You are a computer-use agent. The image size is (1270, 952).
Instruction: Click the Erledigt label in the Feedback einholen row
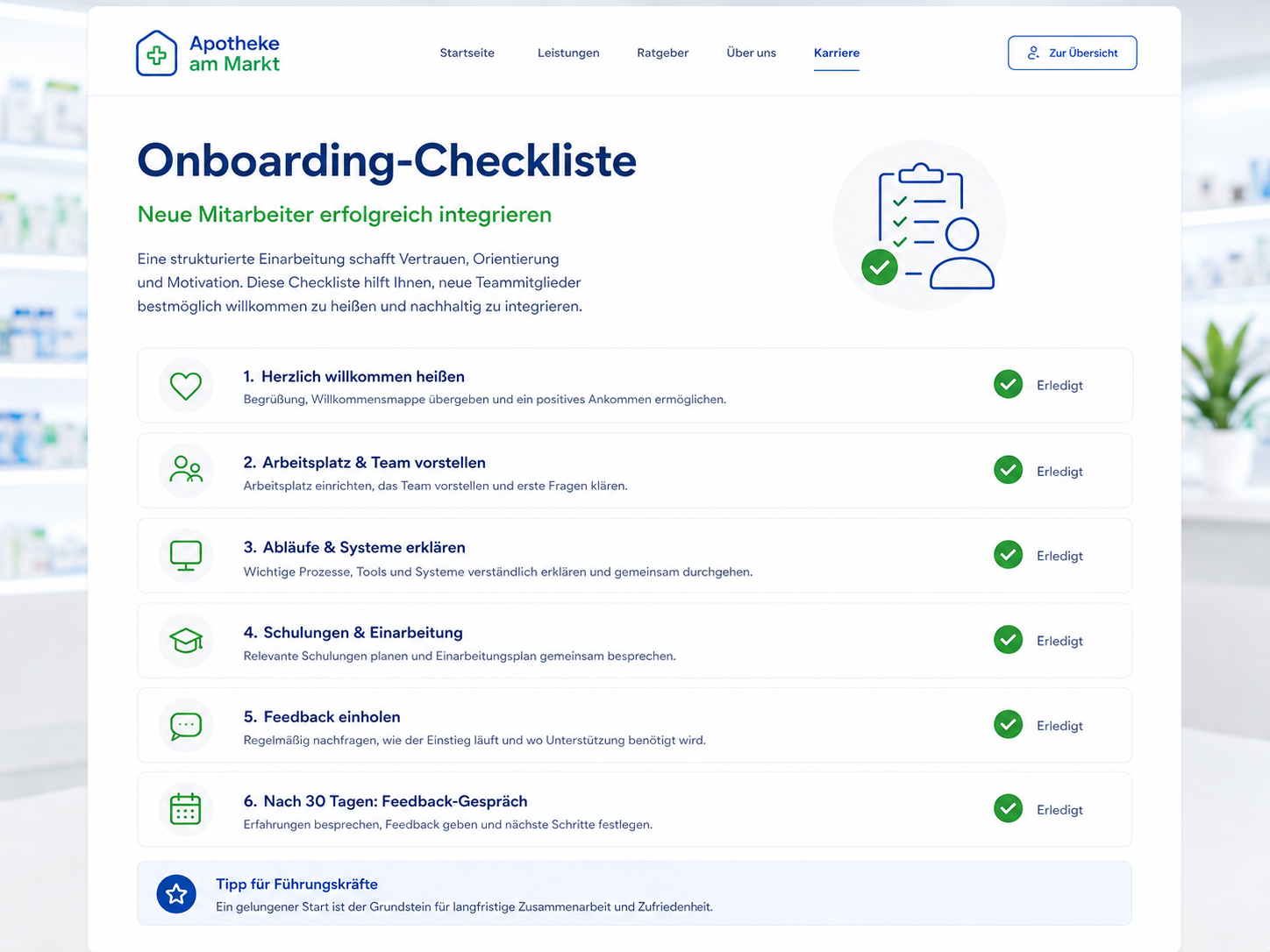point(1060,726)
